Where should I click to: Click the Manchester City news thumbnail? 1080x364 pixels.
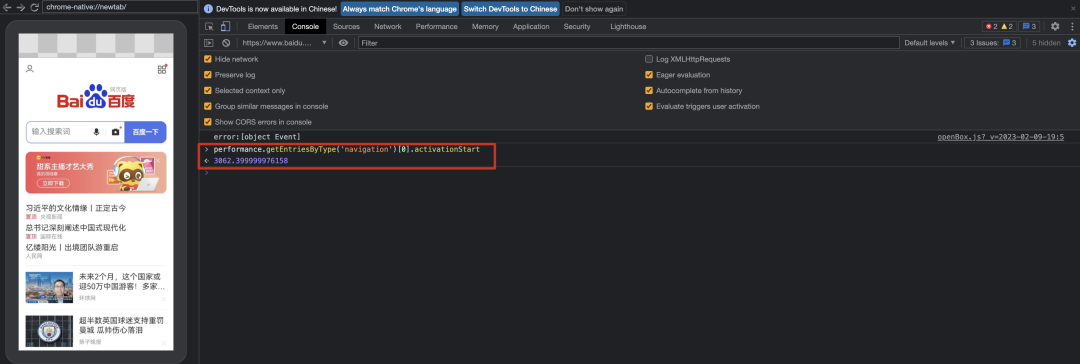49,331
